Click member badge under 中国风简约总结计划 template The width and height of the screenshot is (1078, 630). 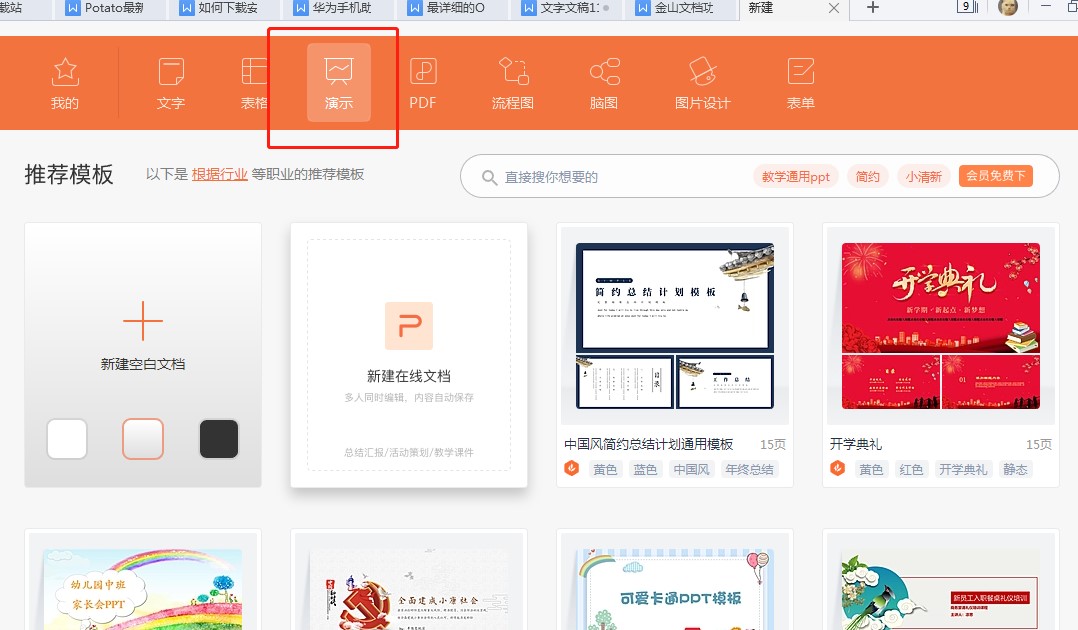(572, 468)
